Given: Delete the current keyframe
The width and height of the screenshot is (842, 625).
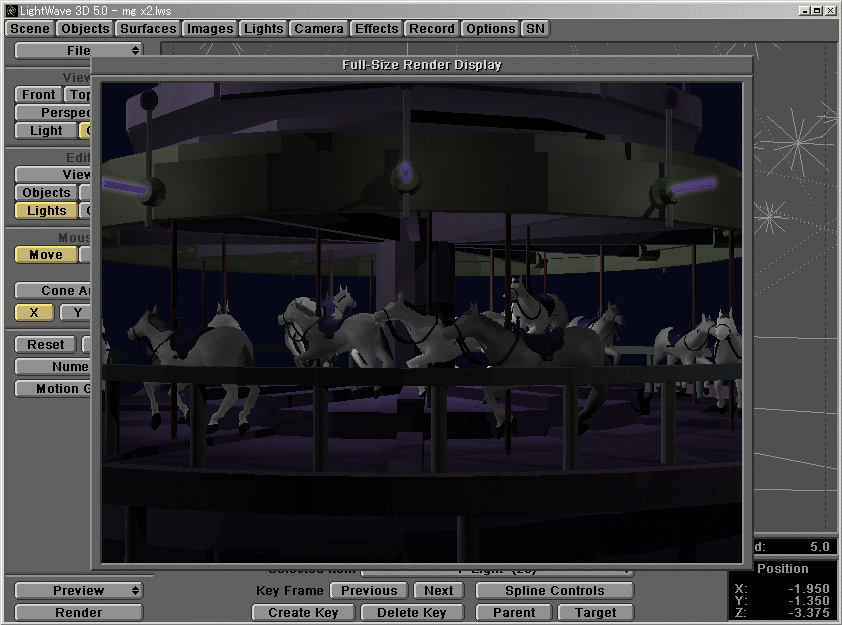Looking at the screenshot, I should pos(412,611).
